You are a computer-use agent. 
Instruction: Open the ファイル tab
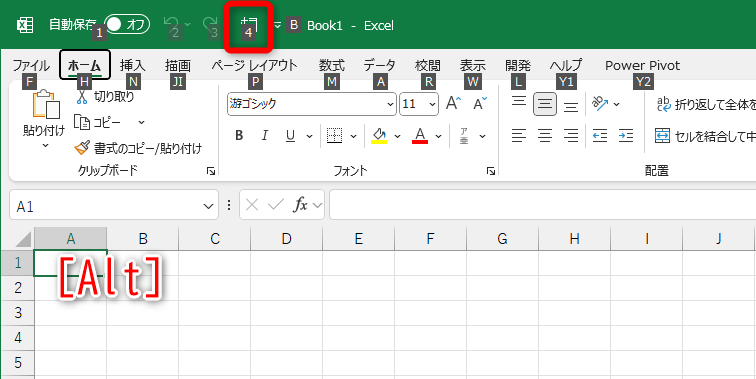pos(31,65)
